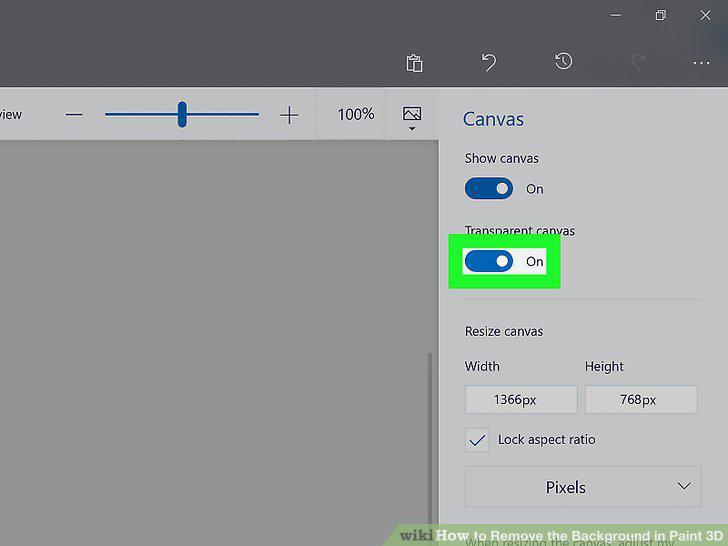Click the Redo arrow icon
Viewport: 728px width, 546px height.
(638, 62)
